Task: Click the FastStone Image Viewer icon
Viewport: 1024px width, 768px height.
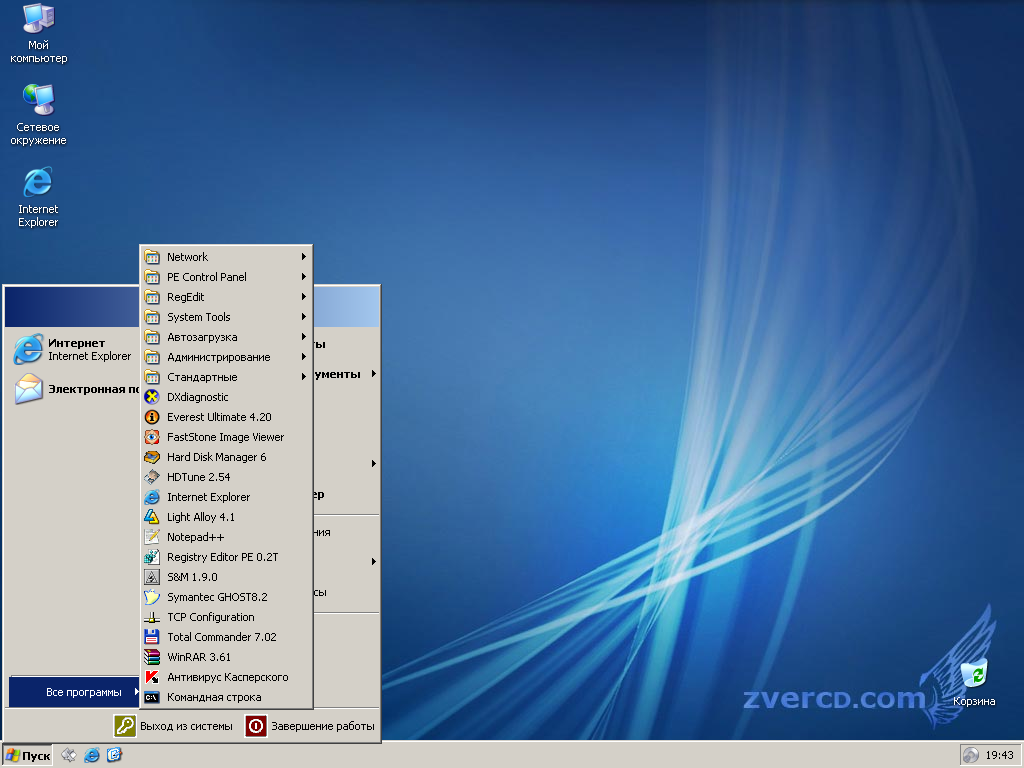Action: pos(152,437)
